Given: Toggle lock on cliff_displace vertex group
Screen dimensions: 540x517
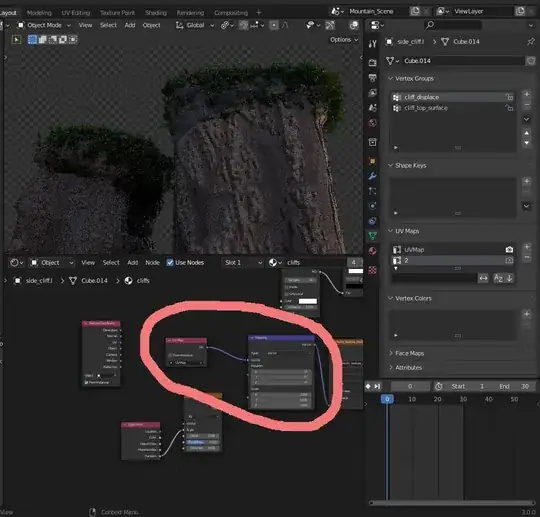Looking at the screenshot, I should pos(509,97).
